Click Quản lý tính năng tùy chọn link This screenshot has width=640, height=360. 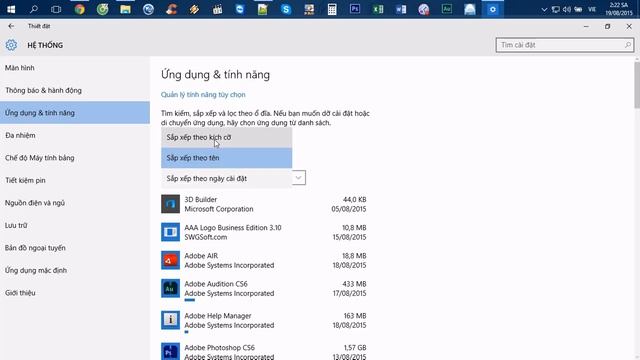[203, 94]
